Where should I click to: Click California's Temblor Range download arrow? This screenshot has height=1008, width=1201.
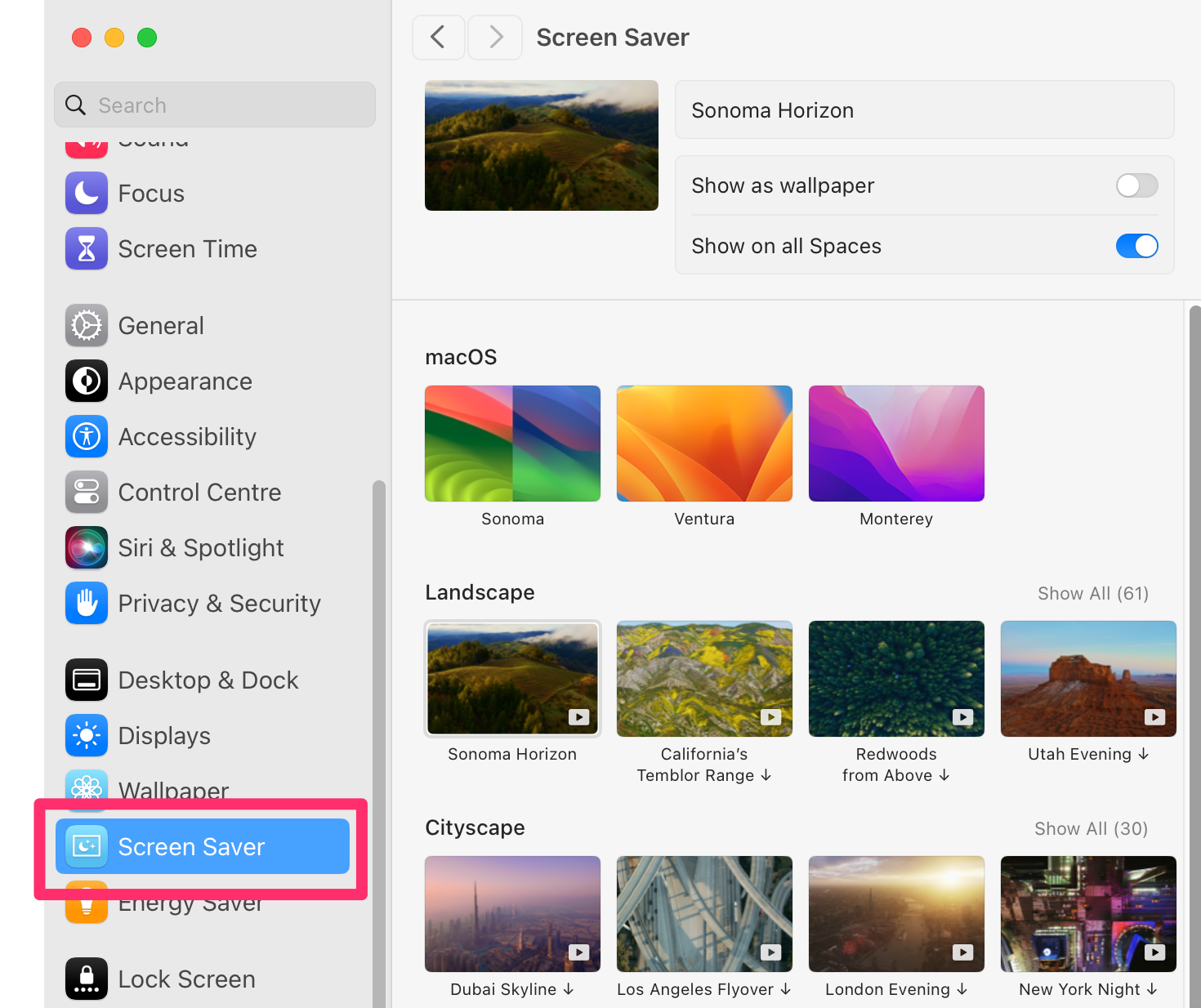tap(766, 775)
